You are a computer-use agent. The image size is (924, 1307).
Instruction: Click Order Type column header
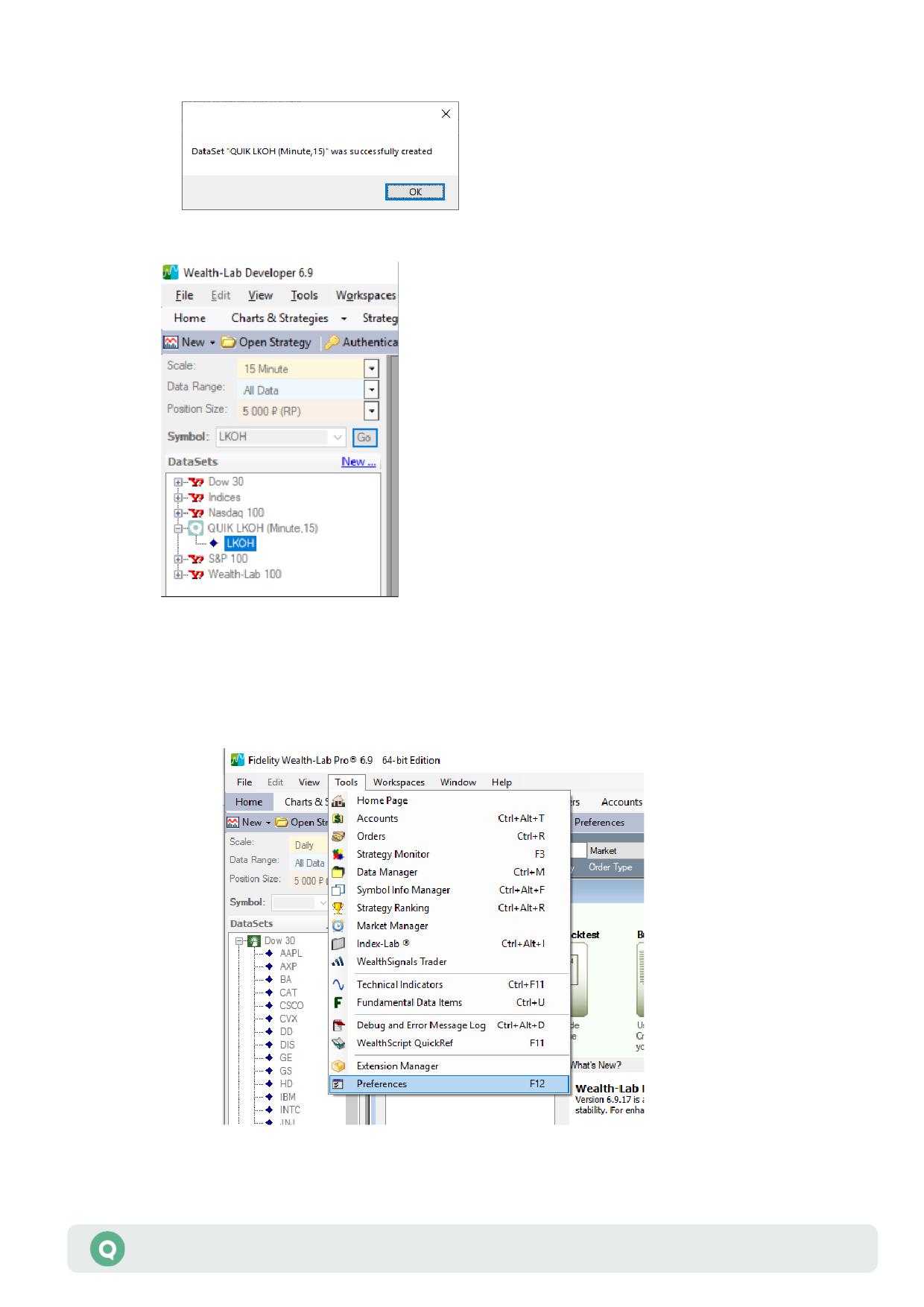610,867
